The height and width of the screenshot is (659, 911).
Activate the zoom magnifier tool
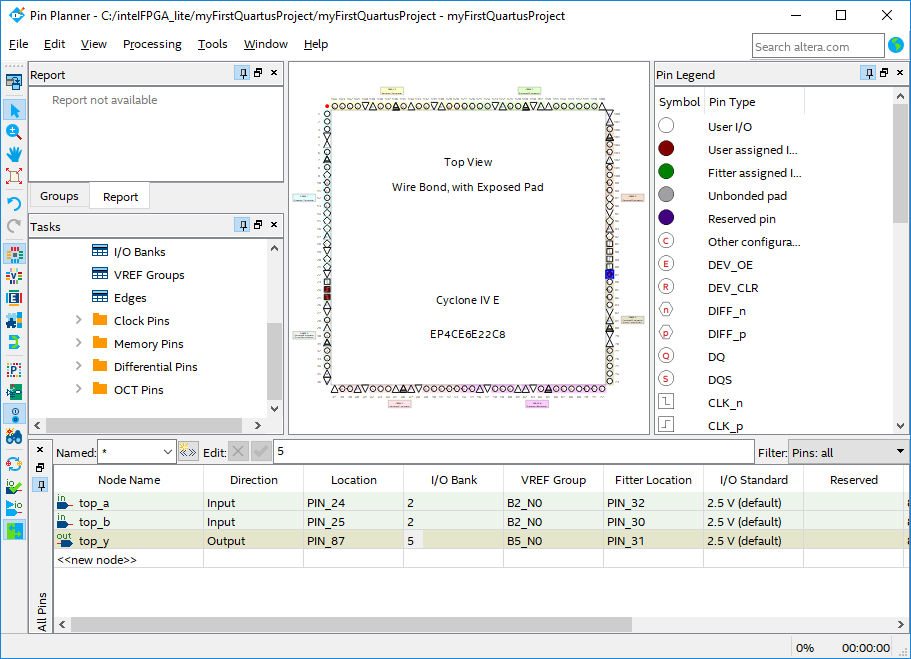[14, 132]
